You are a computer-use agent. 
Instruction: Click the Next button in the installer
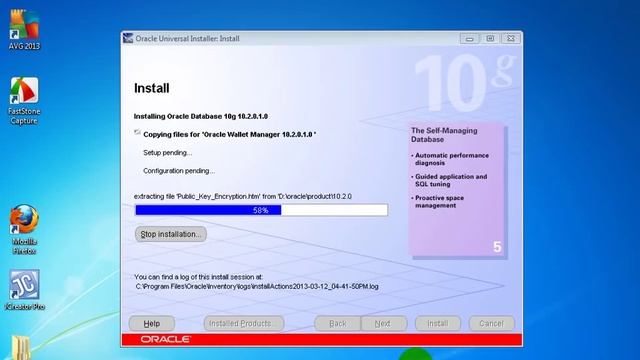pos(384,324)
